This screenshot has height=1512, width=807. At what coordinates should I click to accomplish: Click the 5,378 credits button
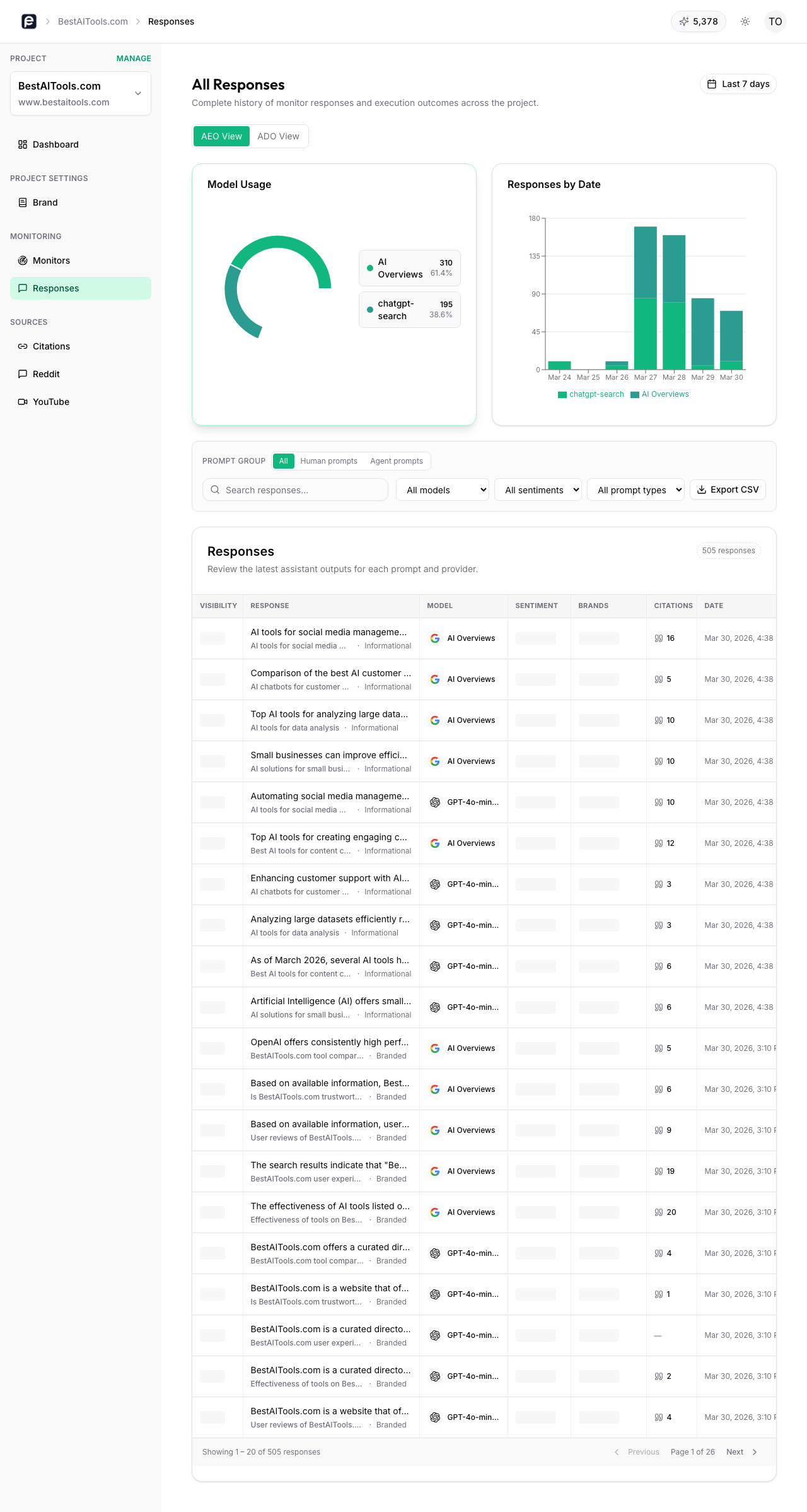click(699, 21)
